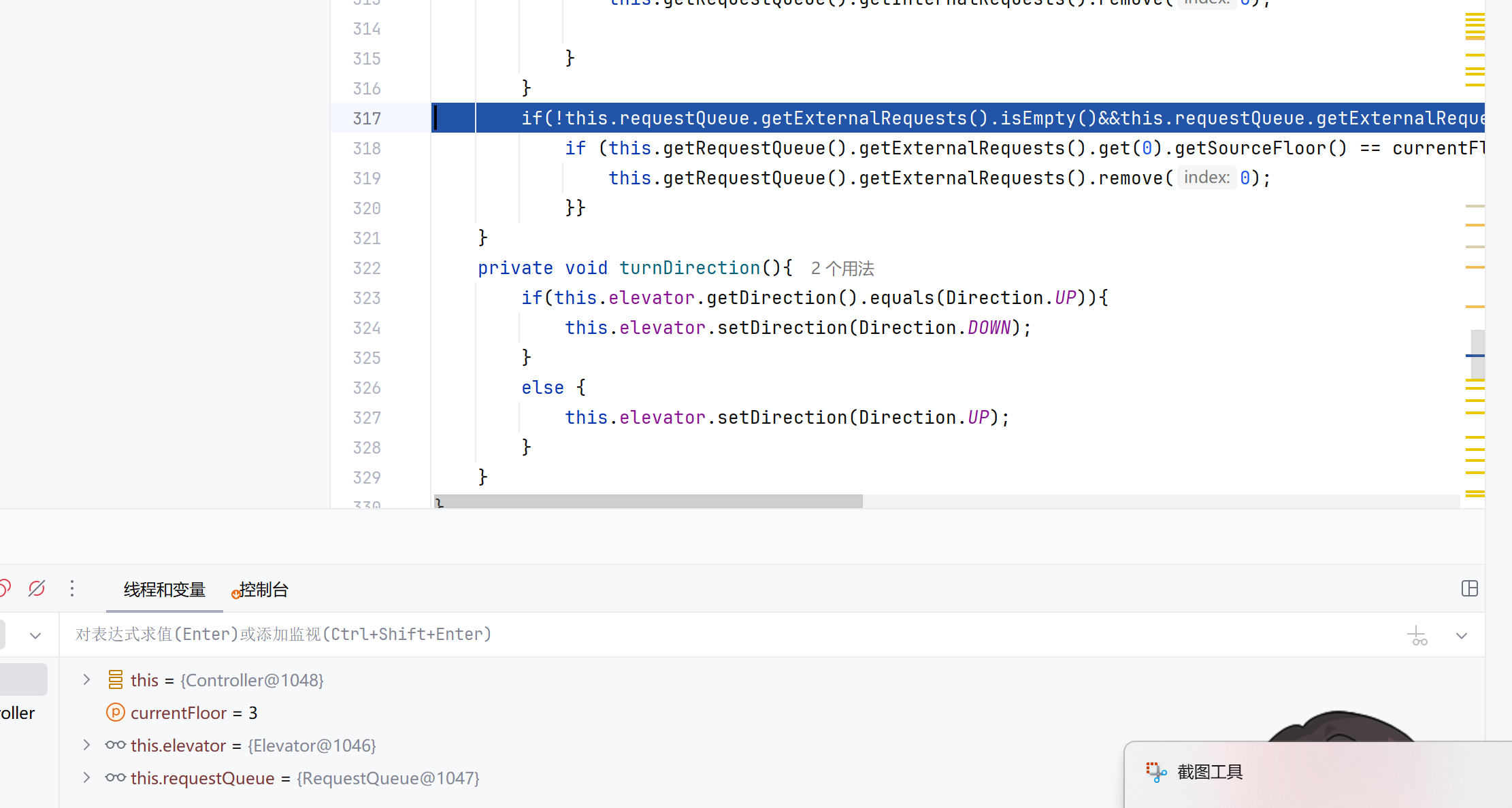
Task: Expand the this.elevator variable node
Action: pos(86,745)
